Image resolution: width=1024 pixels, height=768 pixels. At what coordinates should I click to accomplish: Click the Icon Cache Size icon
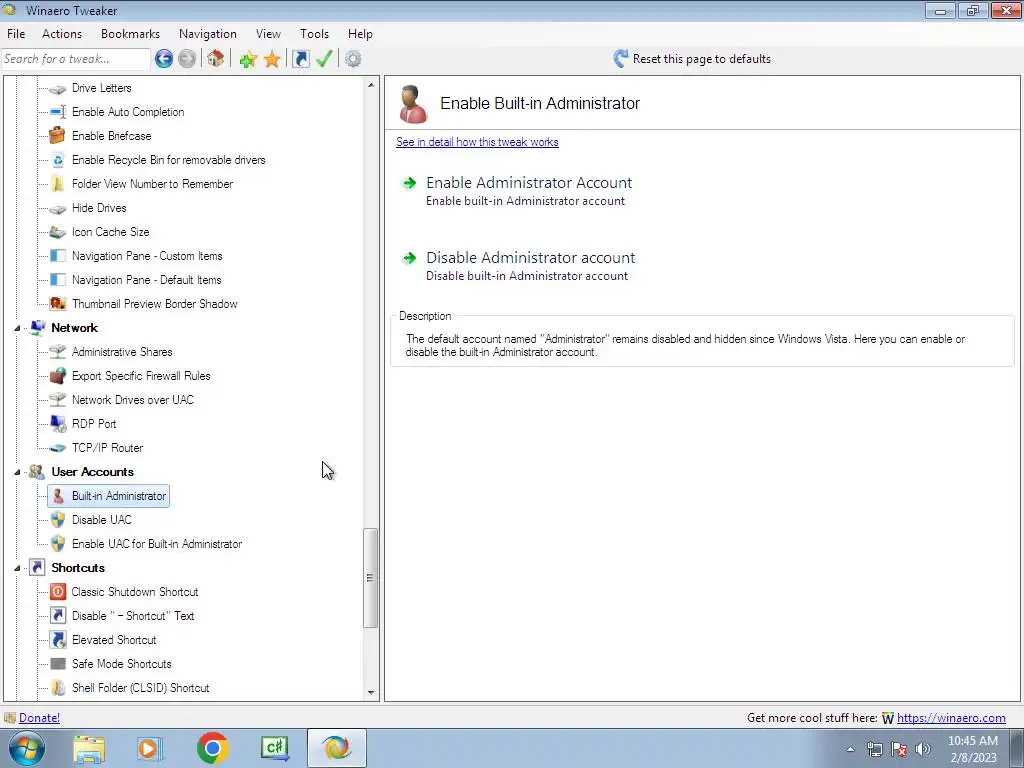[x=57, y=232]
